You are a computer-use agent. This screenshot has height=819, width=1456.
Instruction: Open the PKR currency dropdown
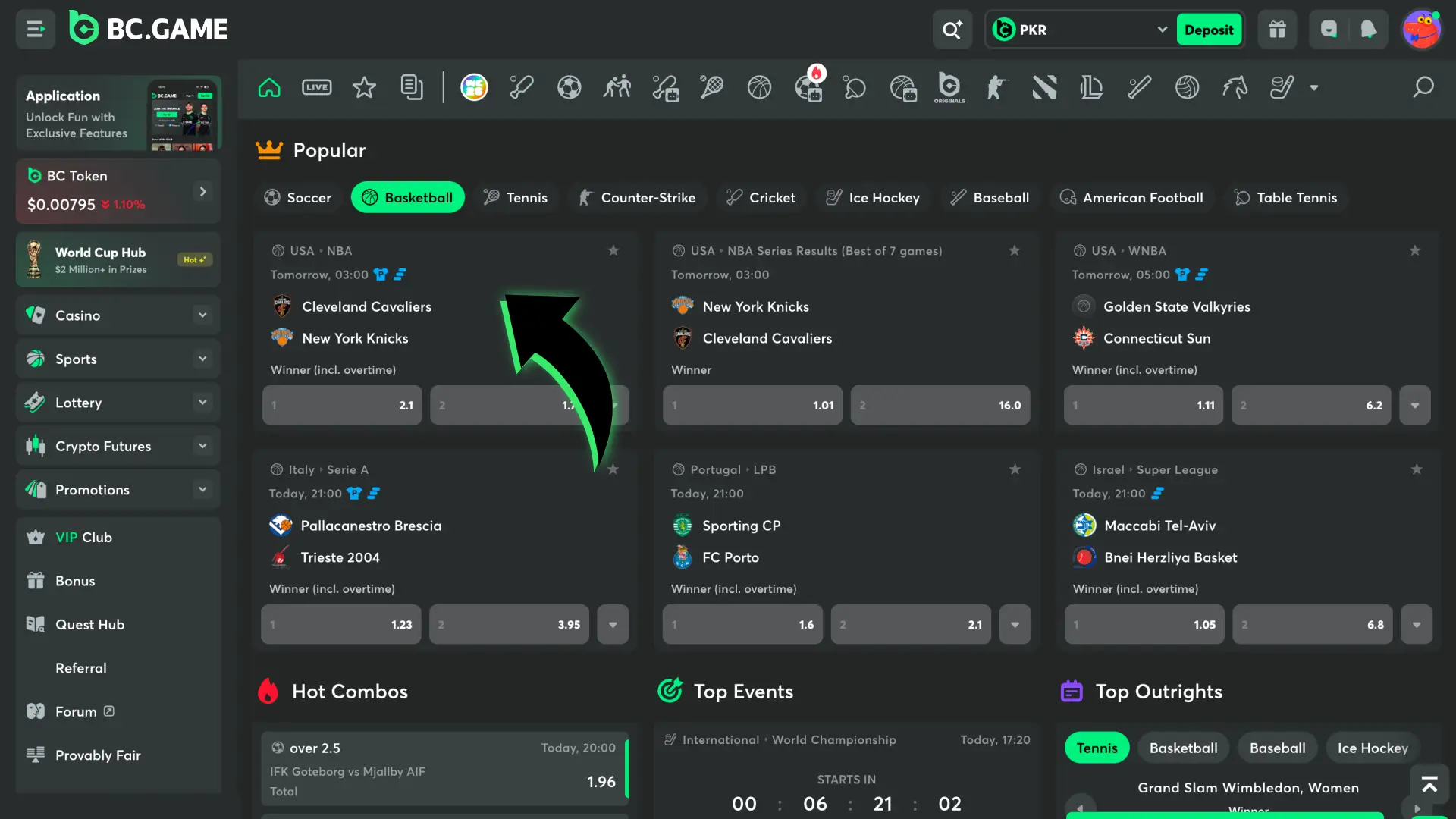click(x=1081, y=30)
